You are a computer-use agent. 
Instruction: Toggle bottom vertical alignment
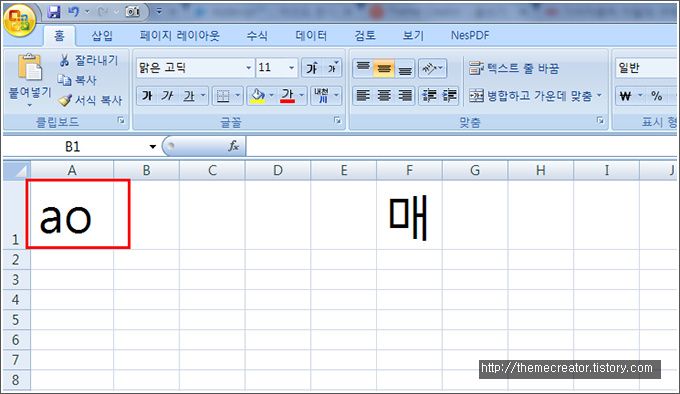click(x=405, y=68)
